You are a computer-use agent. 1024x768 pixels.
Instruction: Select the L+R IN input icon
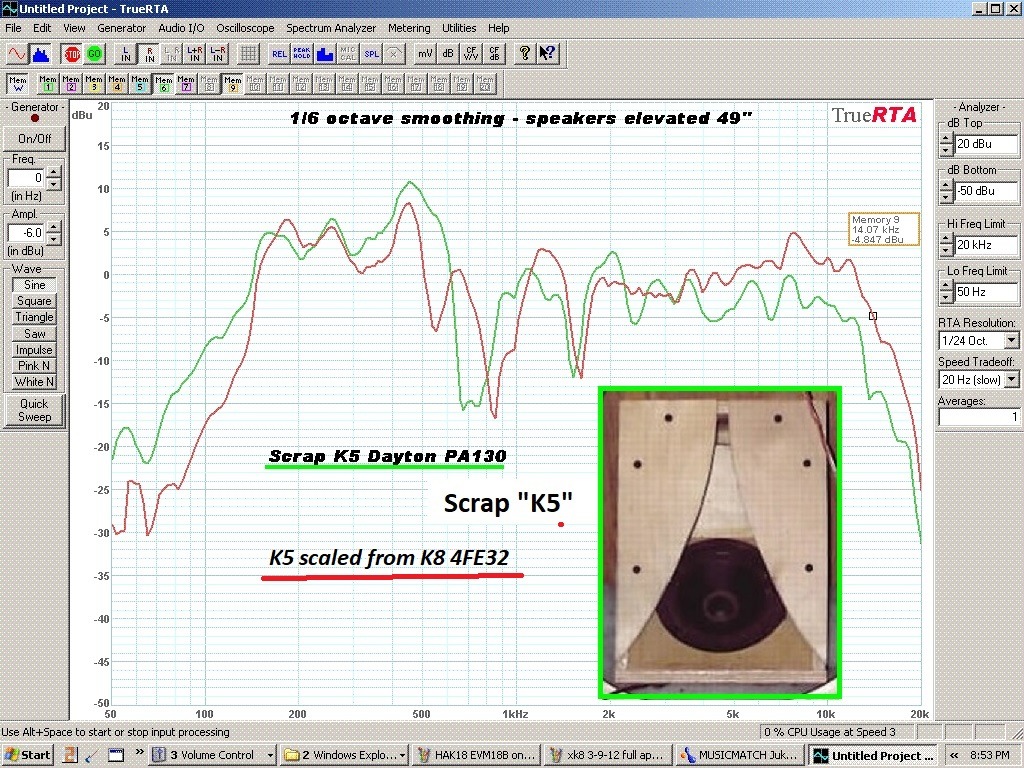[195, 54]
